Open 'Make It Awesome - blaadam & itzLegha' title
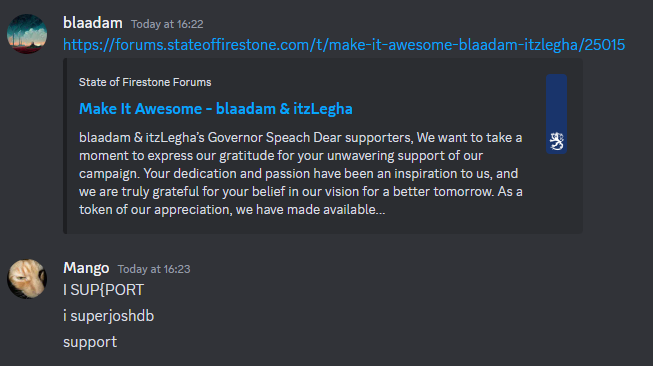The image size is (653, 366). pyautogui.click(x=216, y=109)
